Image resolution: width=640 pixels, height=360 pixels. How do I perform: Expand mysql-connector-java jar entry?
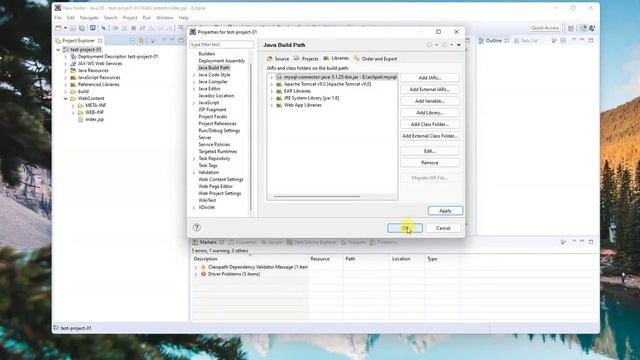pyautogui.click(x=271, y=77)
